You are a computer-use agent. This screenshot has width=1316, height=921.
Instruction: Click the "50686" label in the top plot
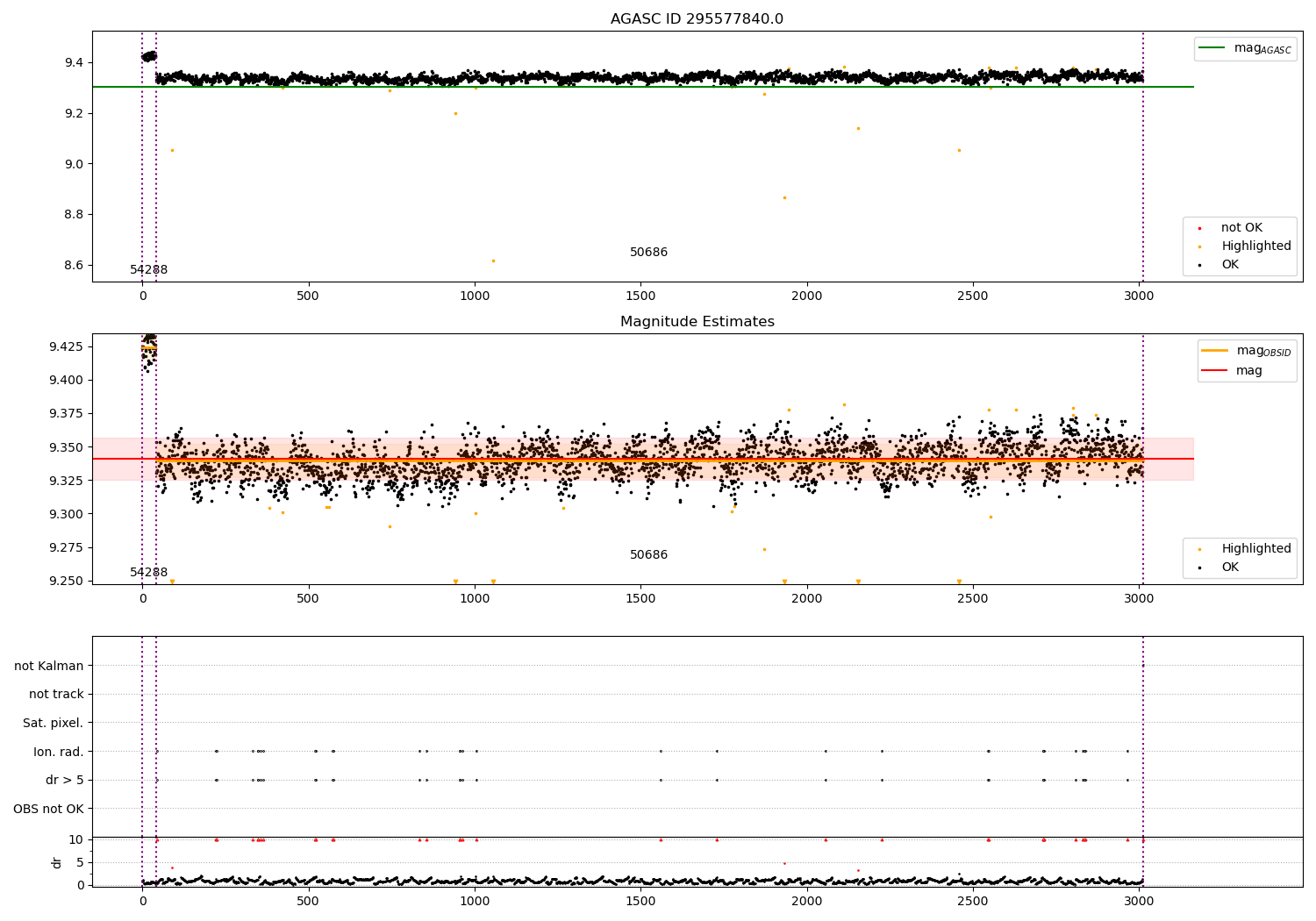tap(648, 253)
